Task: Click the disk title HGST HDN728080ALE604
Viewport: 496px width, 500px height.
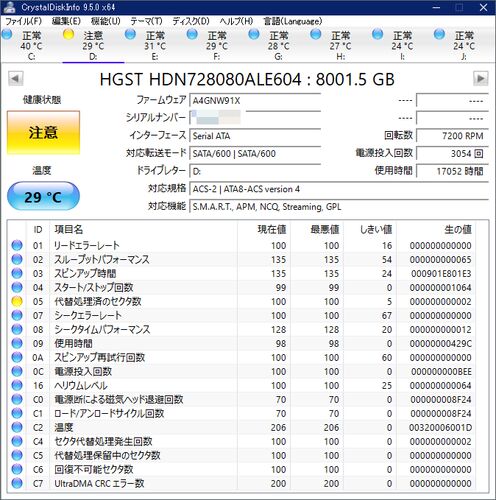Action: [201, 79]
